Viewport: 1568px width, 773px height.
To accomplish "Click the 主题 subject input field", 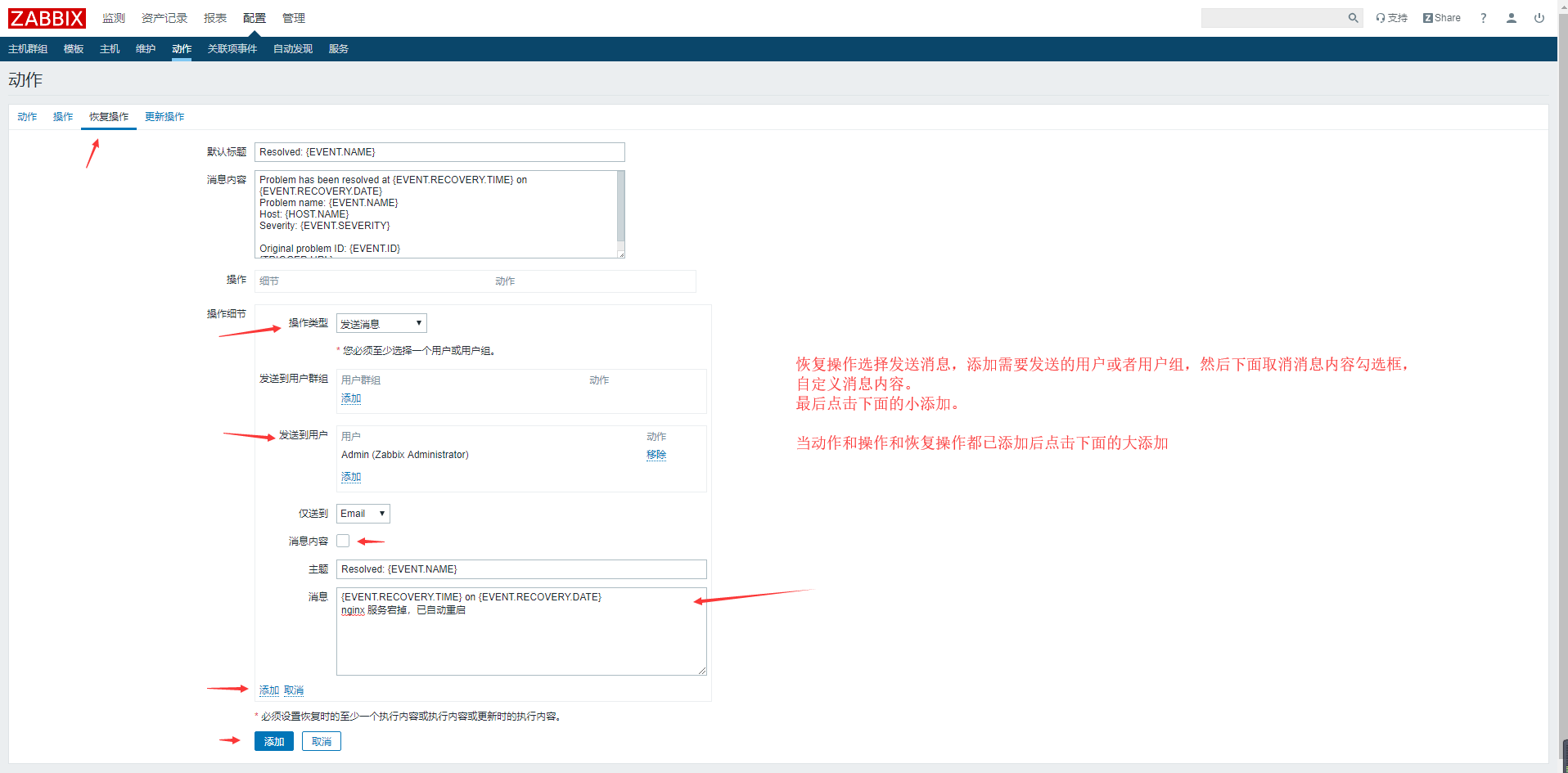I will [x=520, y=569].
